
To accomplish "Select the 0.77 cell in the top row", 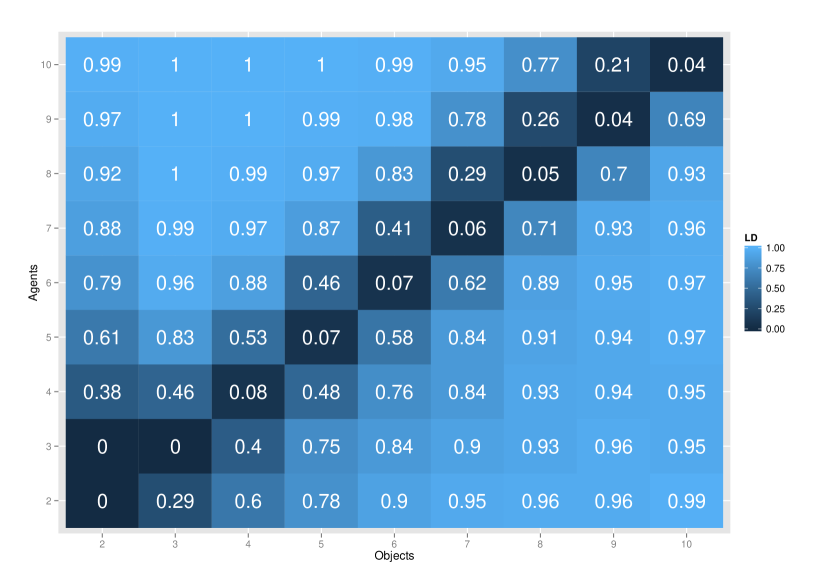I will [x=540, y=65].
